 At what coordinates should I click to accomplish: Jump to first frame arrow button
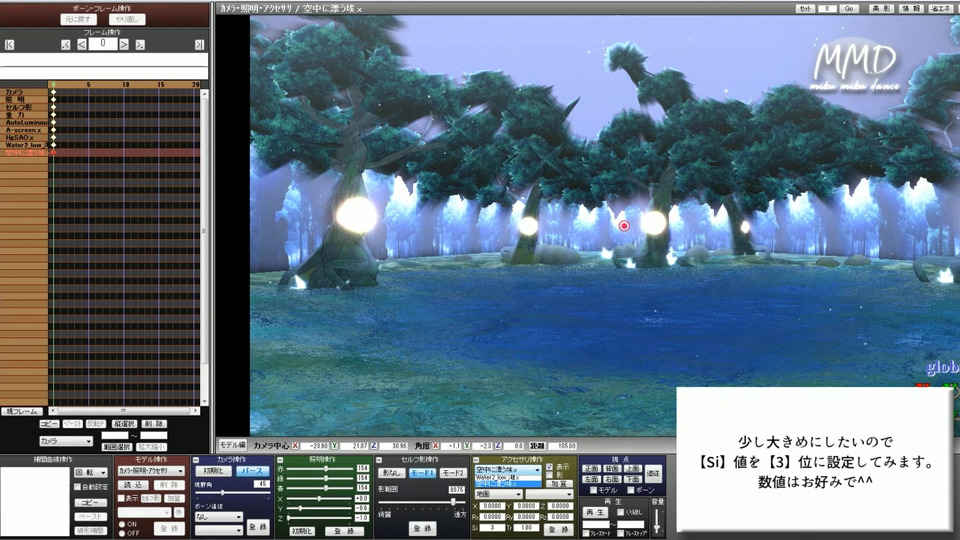click(x=9, y=45)
